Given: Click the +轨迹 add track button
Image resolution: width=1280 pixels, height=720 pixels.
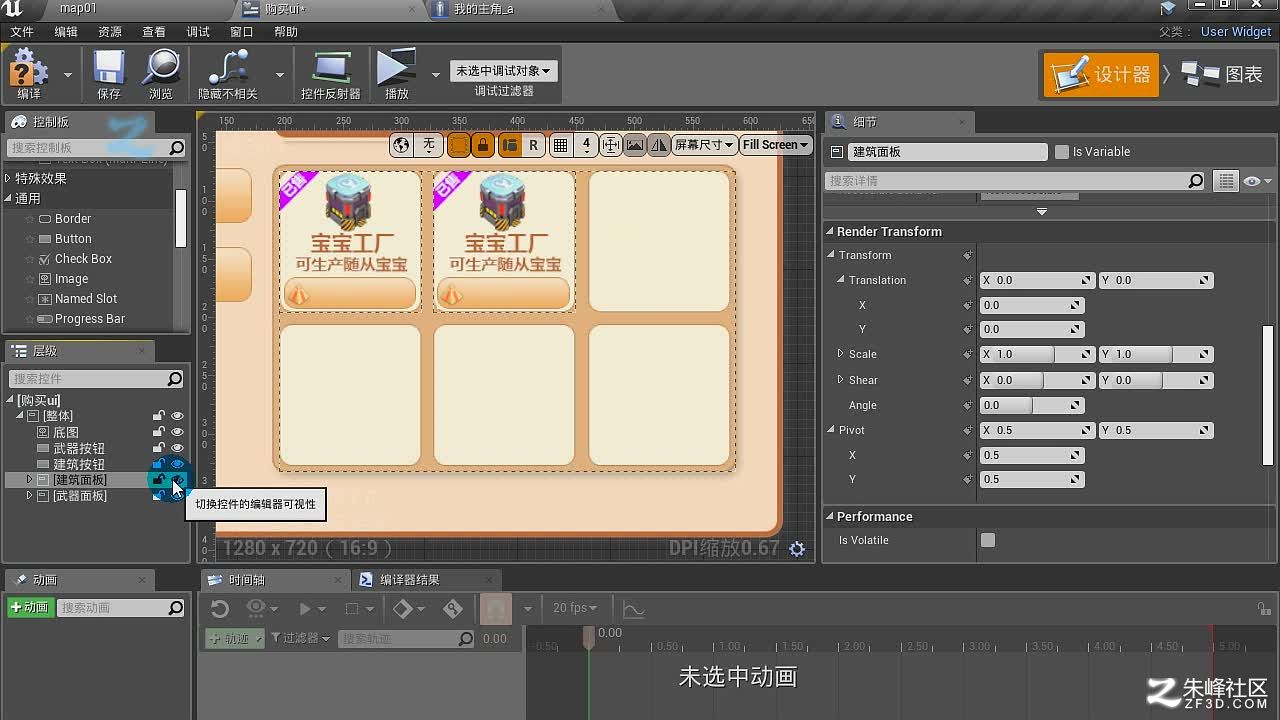Looking at the screenshot, I should pyautogui.click(x=235, y=638).
